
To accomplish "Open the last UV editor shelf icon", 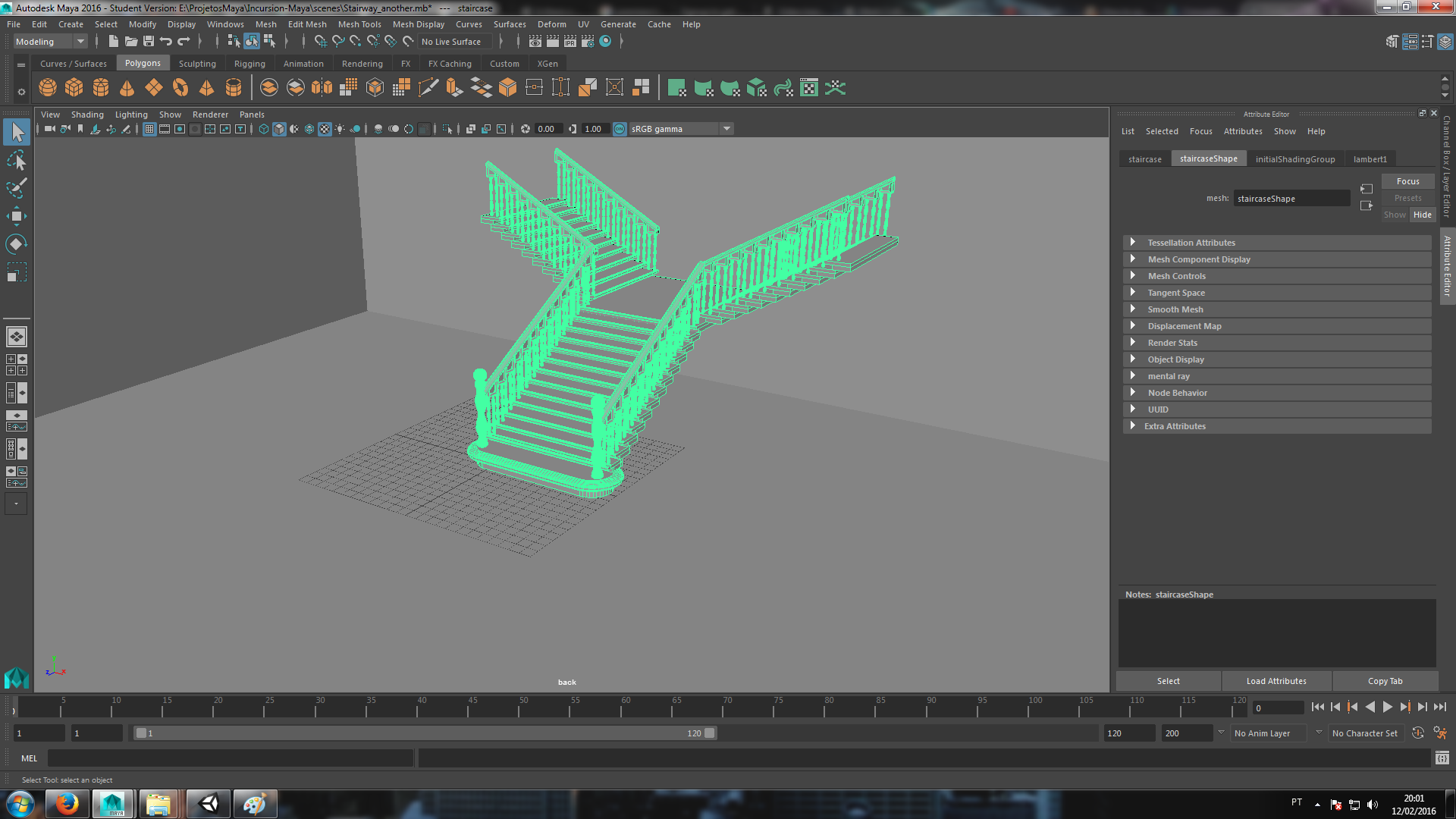I will pyautogui.click(x=836, y=88).
